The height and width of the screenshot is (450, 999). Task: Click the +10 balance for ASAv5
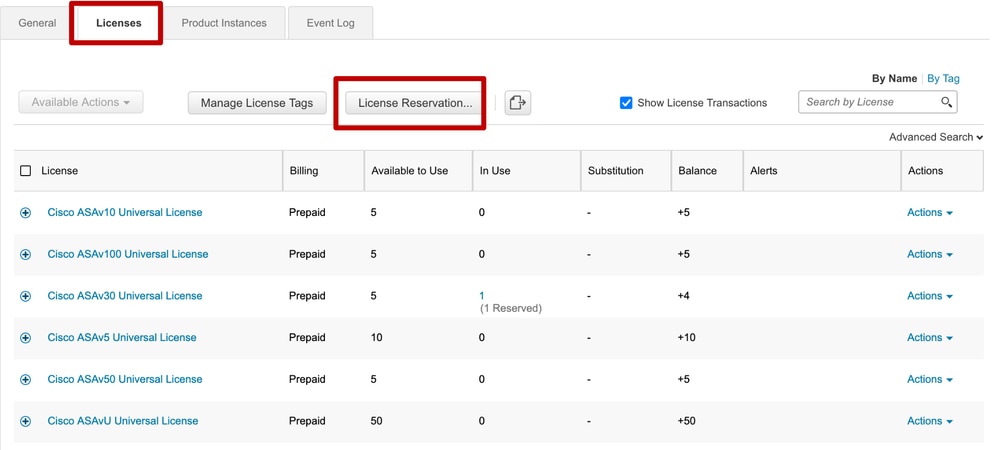(x=686, y=337)
